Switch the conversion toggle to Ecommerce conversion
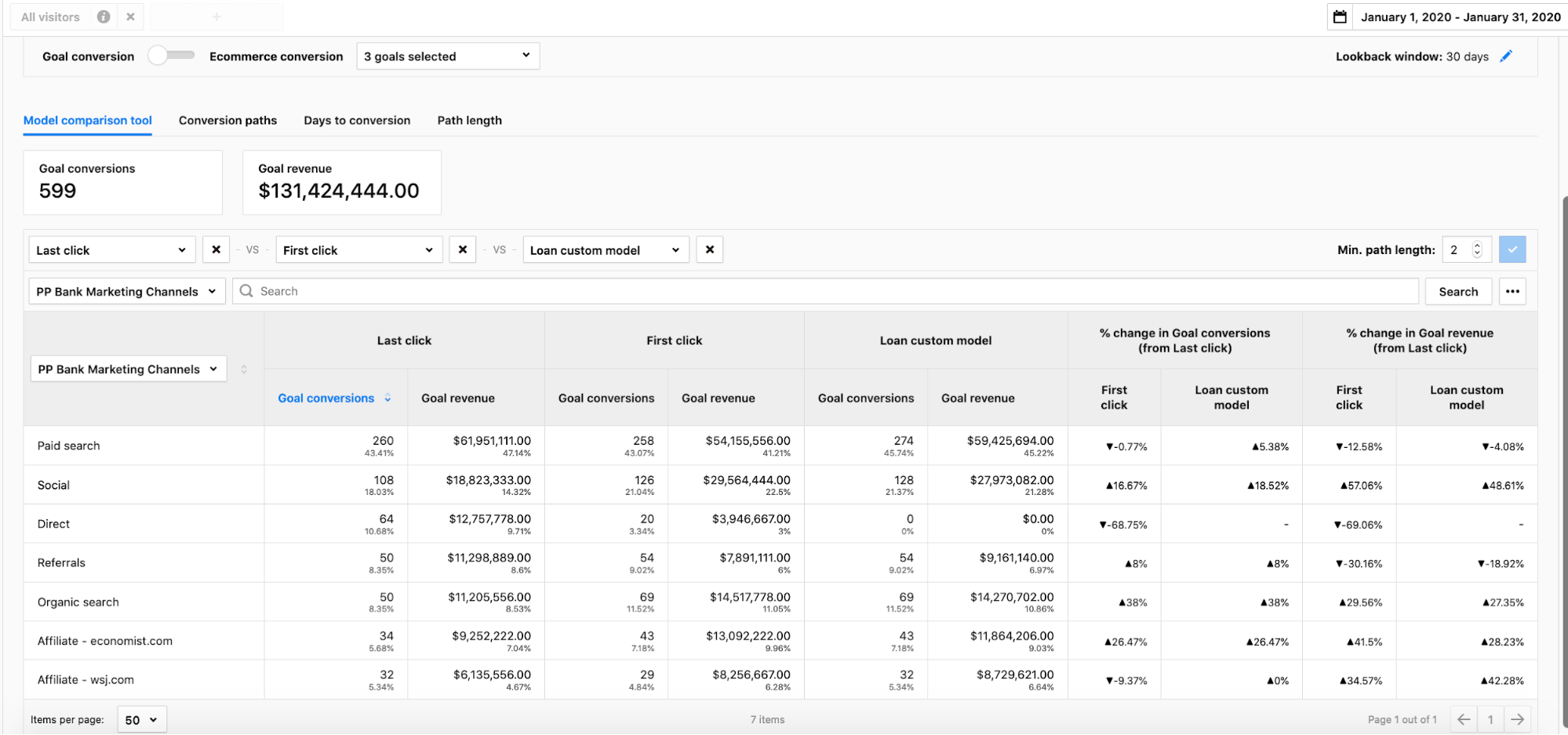The height and width of the screenshot is (735, 1568). [171, 56]
